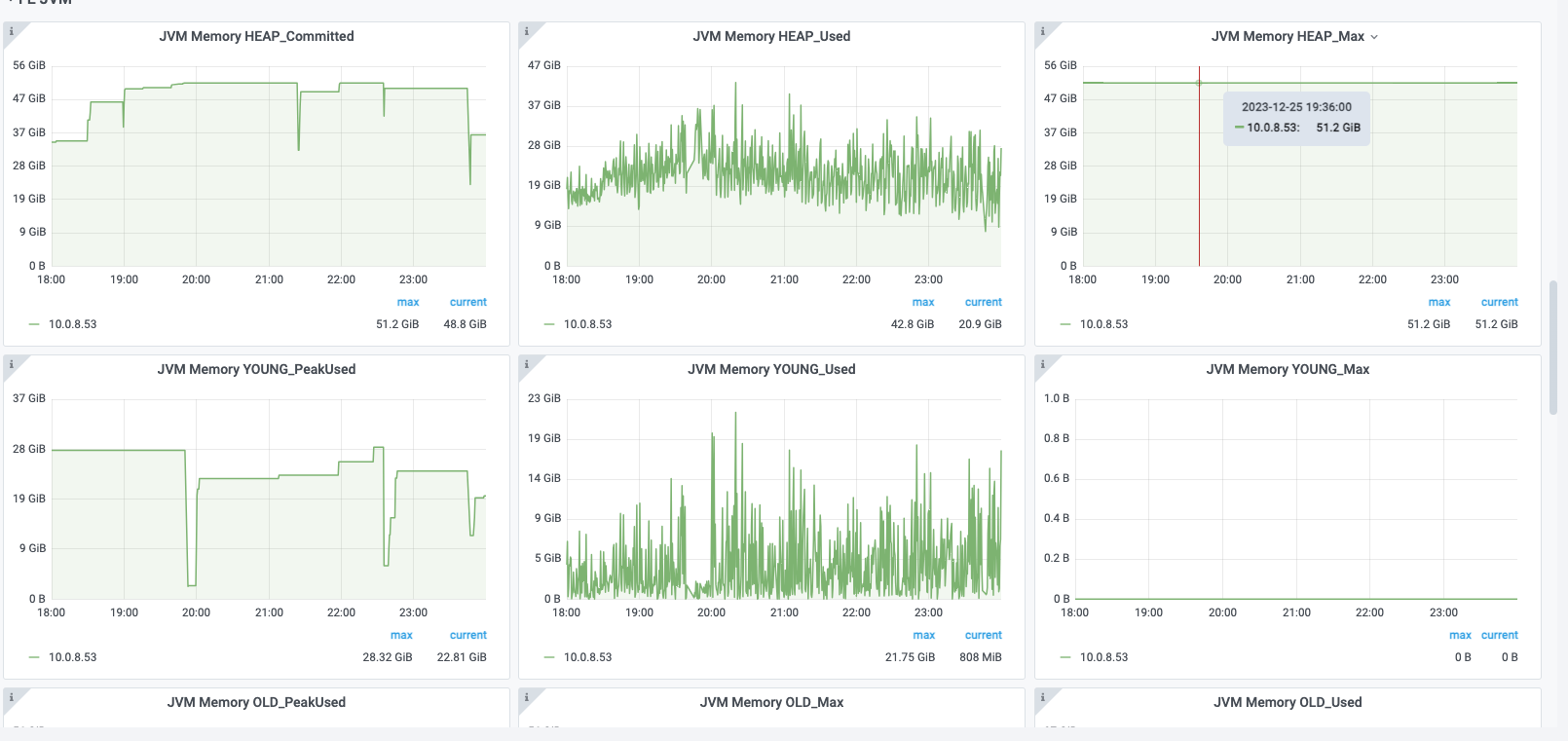Sort YOUNG_Used legend by max column

click(924, 635)
